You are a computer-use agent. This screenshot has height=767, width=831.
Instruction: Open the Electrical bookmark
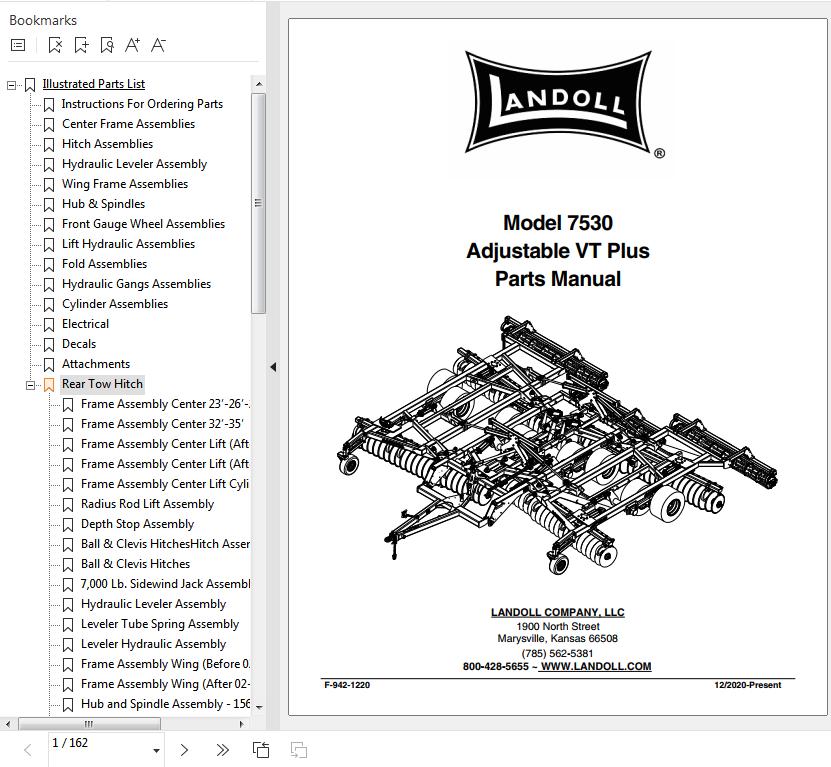[x=85, y=324]
